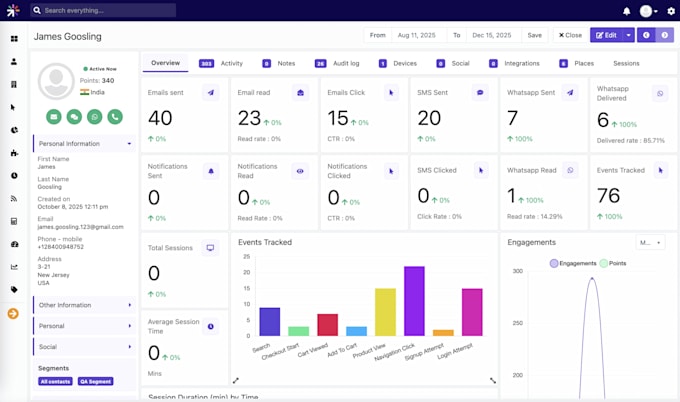Click the Edit contact button

606,35
